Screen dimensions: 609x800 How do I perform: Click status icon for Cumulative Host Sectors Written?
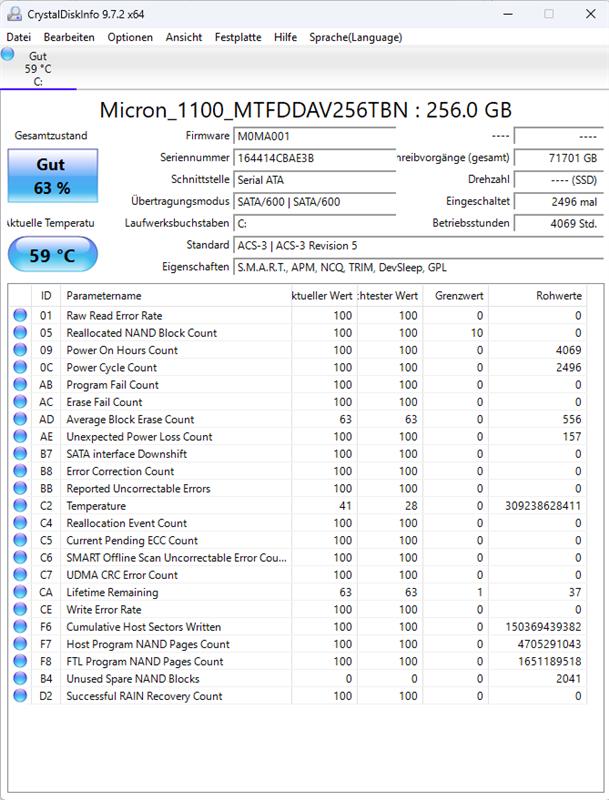point(20,627)
